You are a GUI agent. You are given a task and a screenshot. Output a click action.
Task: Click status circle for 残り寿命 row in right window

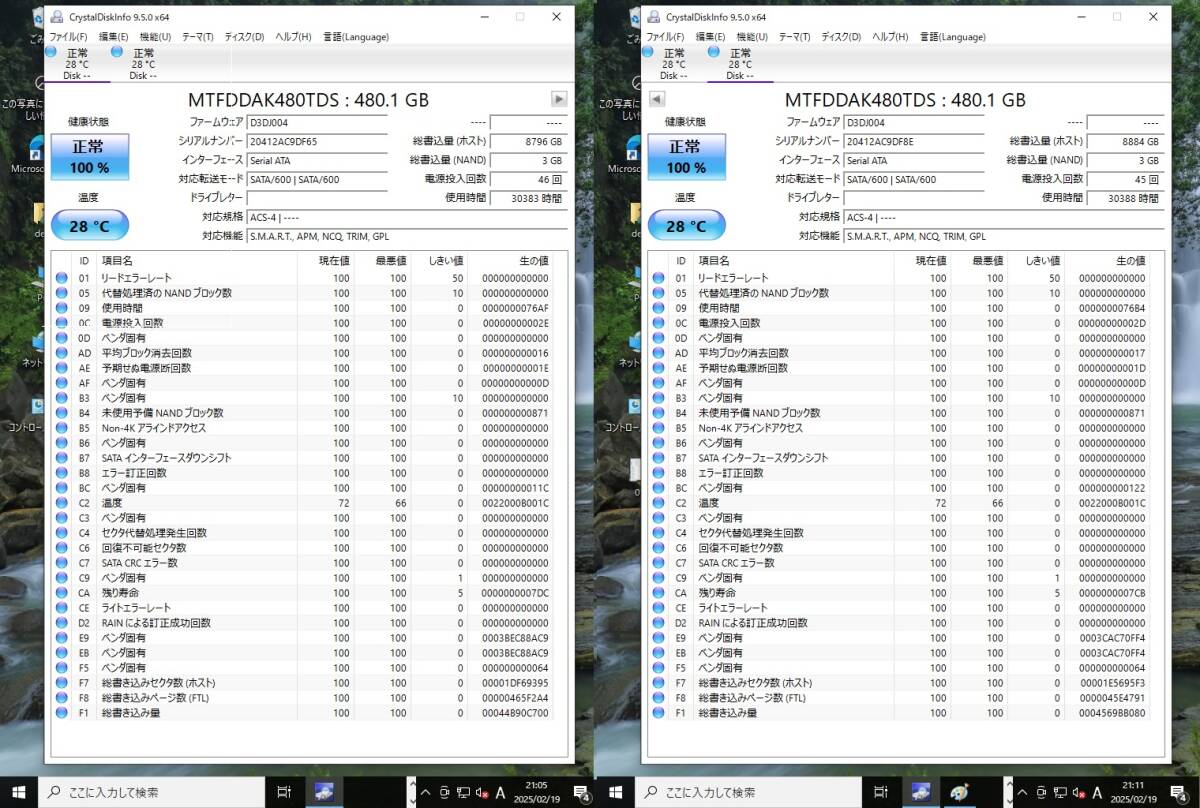pos(658,593)
